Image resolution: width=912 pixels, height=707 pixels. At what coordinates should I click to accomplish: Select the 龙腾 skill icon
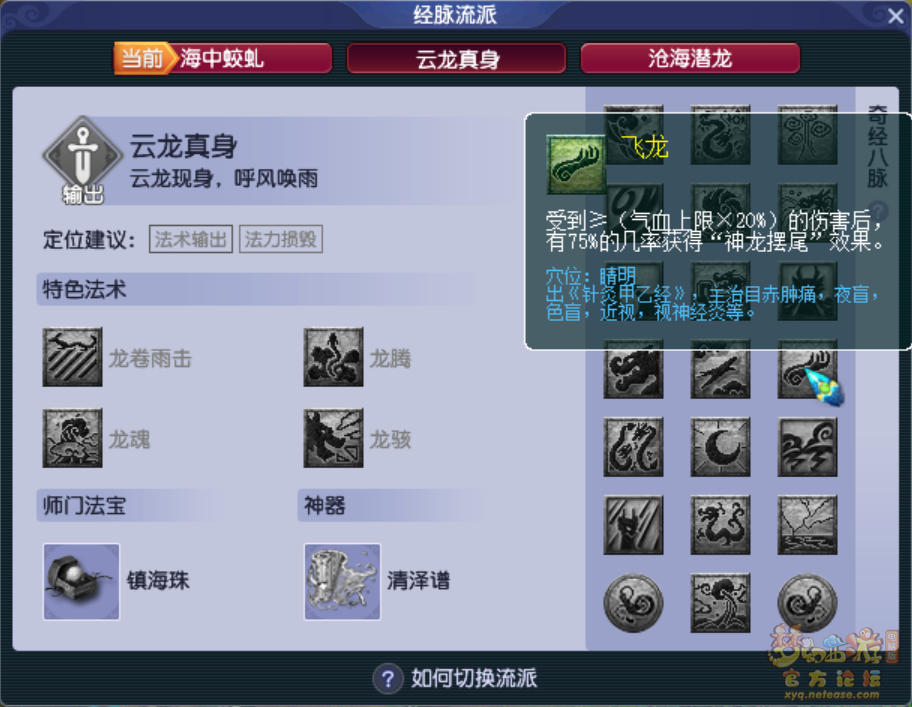tap(333, 357)
